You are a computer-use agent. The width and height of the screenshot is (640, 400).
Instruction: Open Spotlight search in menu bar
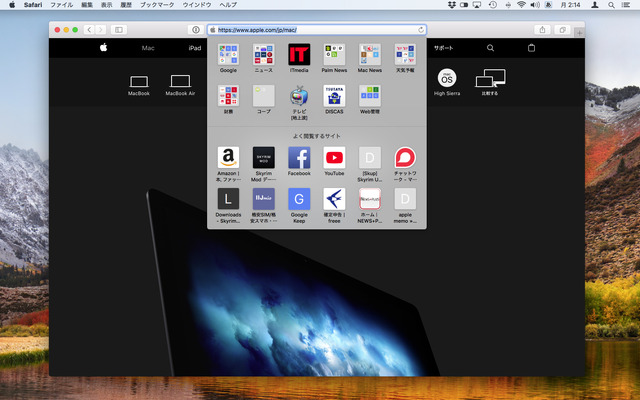[x=611, y=5]
